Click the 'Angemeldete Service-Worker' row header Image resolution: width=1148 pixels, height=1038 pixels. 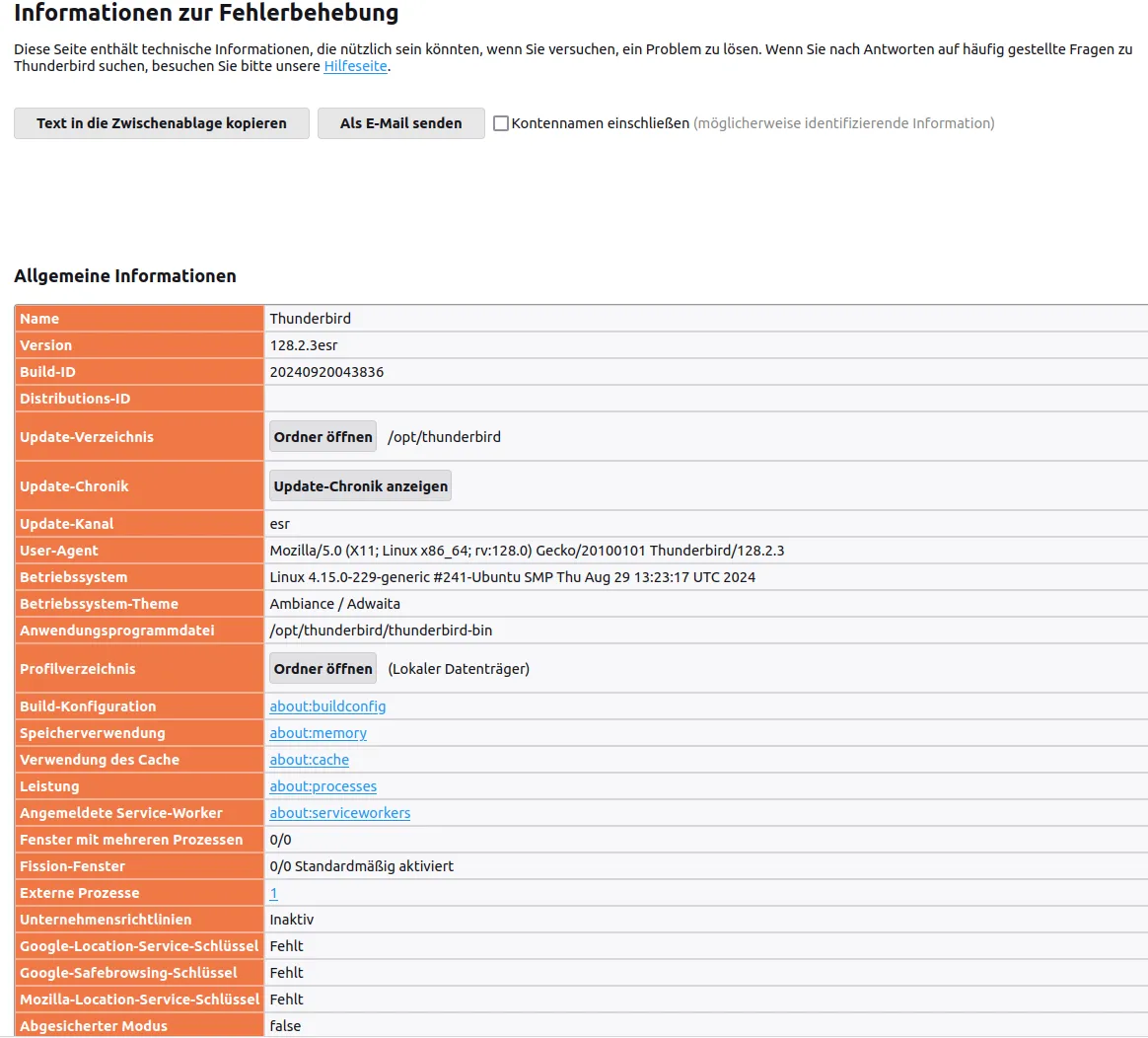click(x=139, y=813)
